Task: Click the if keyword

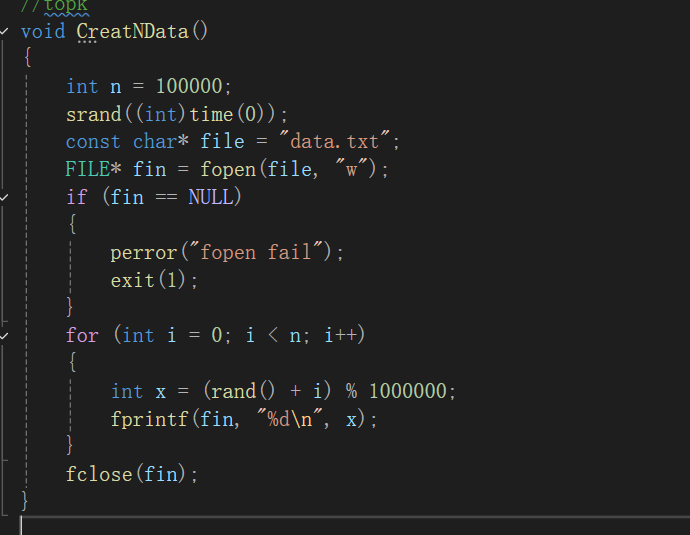Action: coord(77,197)
